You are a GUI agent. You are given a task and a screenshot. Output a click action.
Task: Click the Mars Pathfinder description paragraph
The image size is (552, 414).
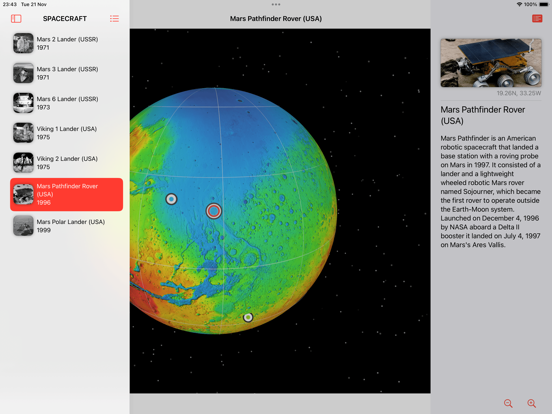[x=490, y=192]
